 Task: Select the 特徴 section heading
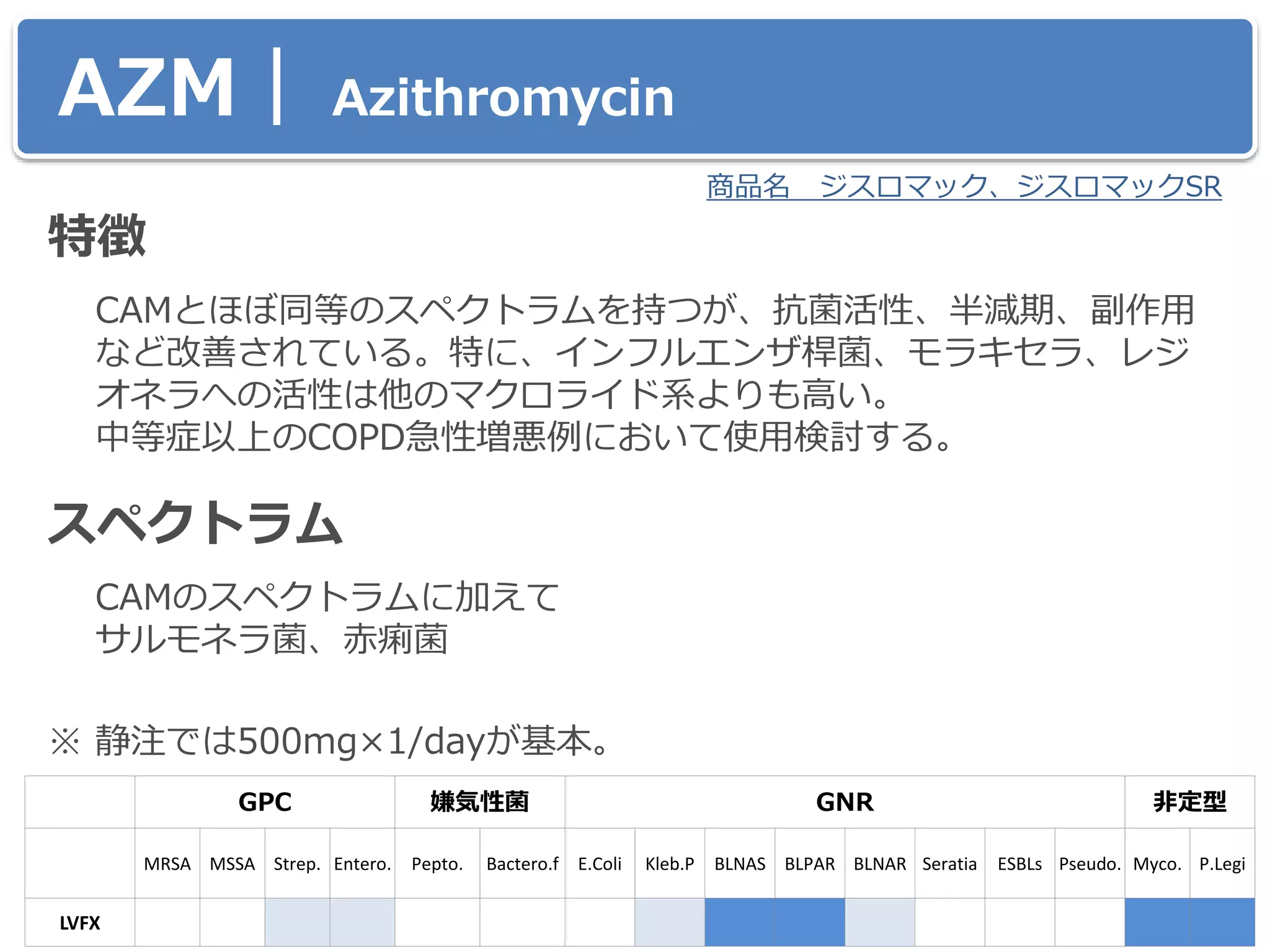(97, 236)
